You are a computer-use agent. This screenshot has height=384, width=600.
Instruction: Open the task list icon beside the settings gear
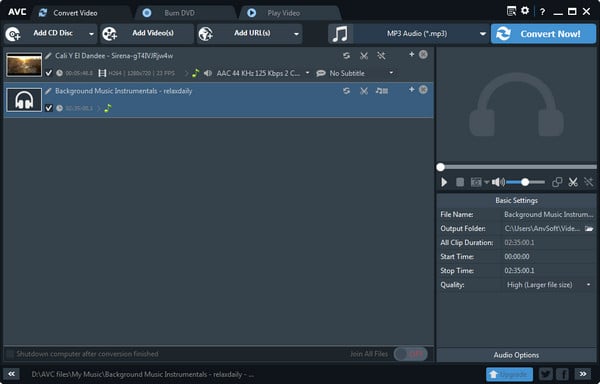tap(511, 11)
